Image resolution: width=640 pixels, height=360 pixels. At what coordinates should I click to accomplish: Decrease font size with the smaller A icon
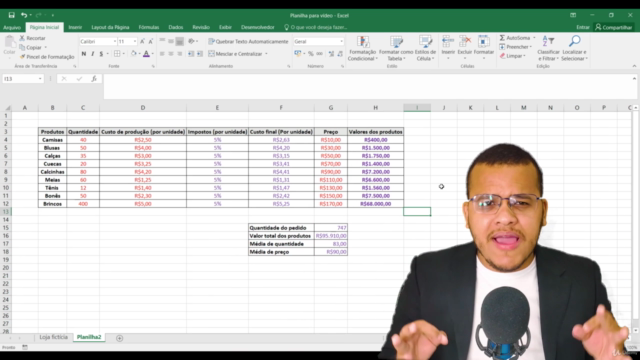[151, 41]
